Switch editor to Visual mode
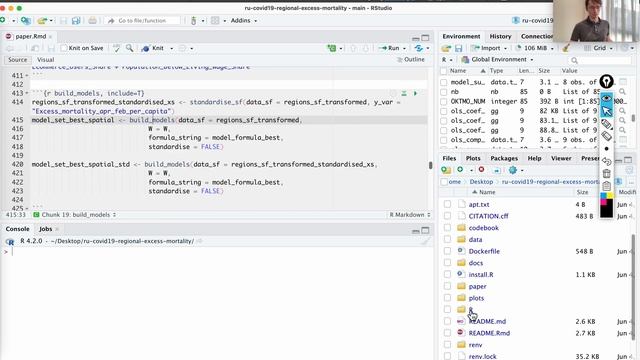Screen dimensions: 640x360 click(x=45, y=60)
